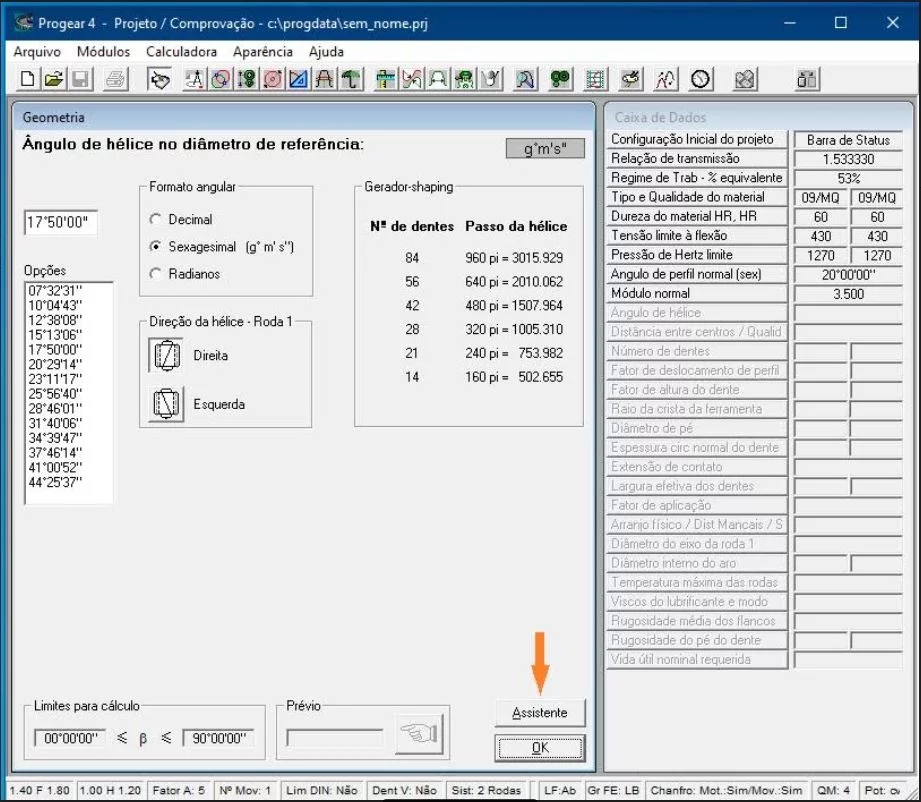Open the green grid table icon

click(x=595, y=79)
